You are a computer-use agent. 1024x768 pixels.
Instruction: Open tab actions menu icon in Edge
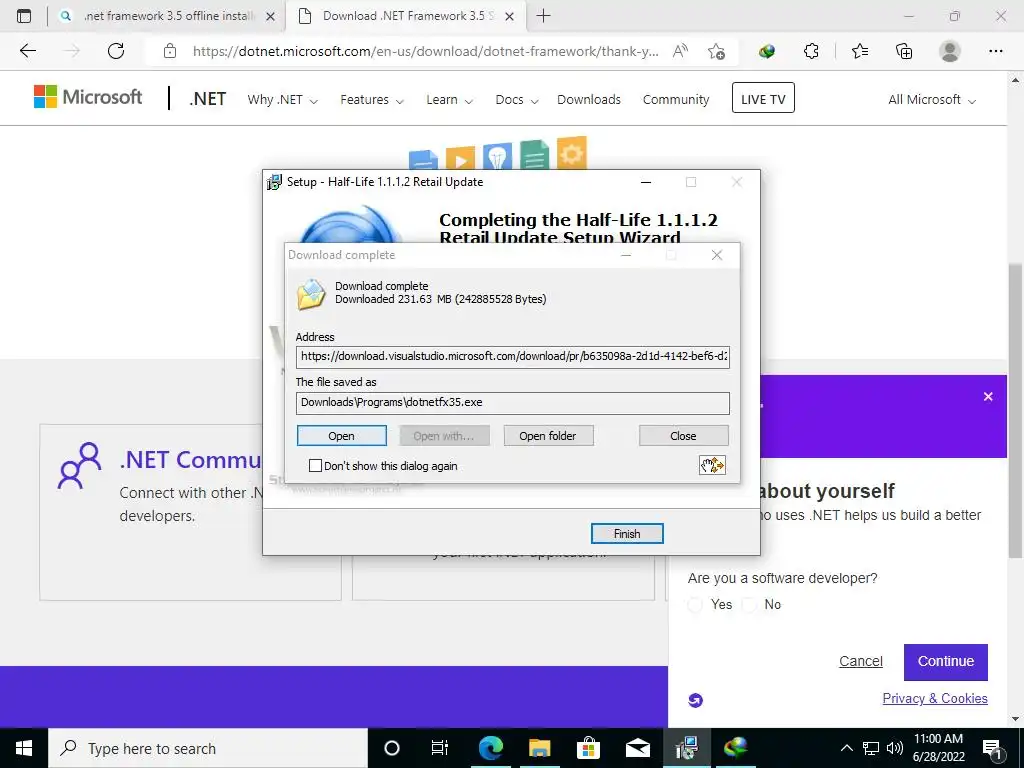24,16
